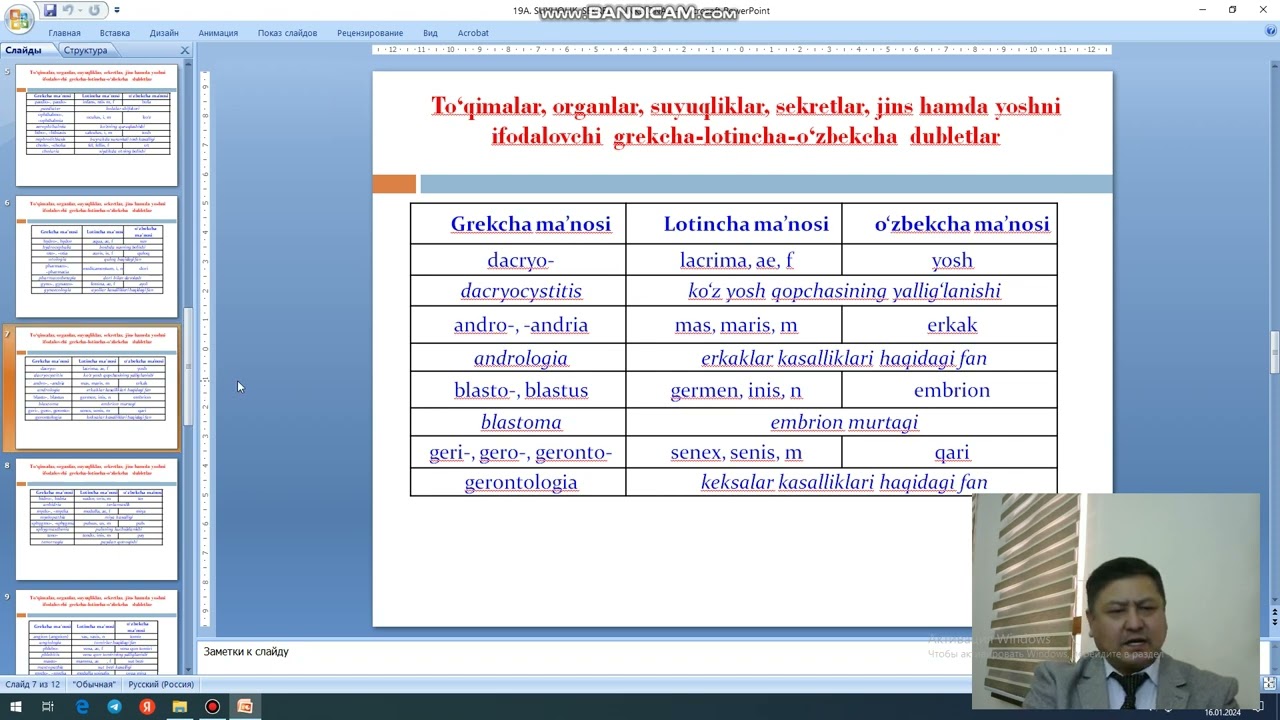Switch to the Структура pane tab

tap(85, 50)
